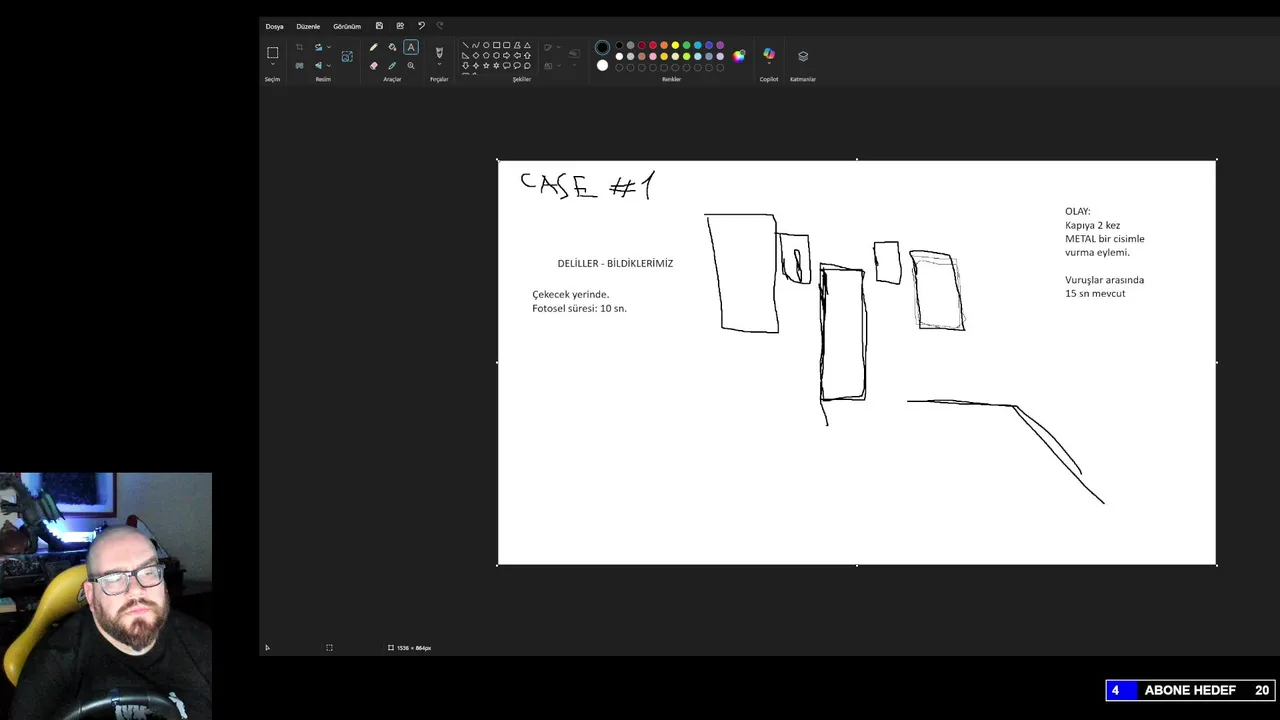1280x720 pixels.
Task: Click the crop image tool
Action: point(299,47)
